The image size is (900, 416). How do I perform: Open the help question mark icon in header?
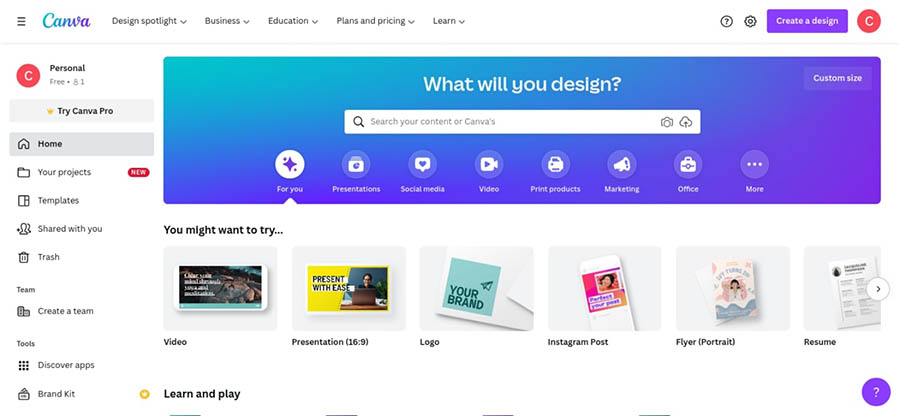(x=727, y=21)
